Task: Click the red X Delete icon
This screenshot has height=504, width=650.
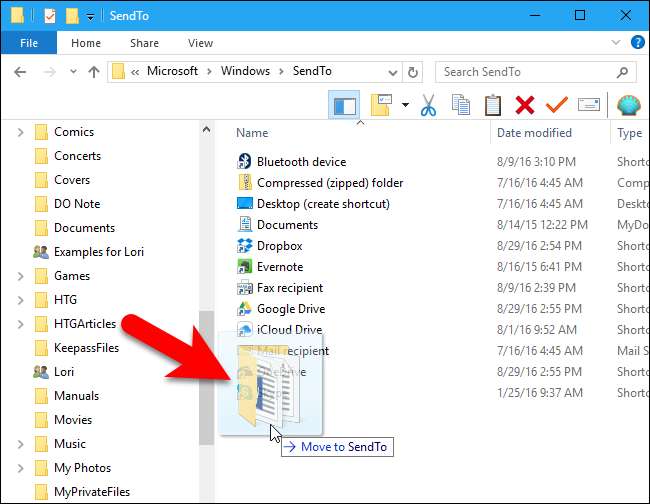Action: coord(524,105)
